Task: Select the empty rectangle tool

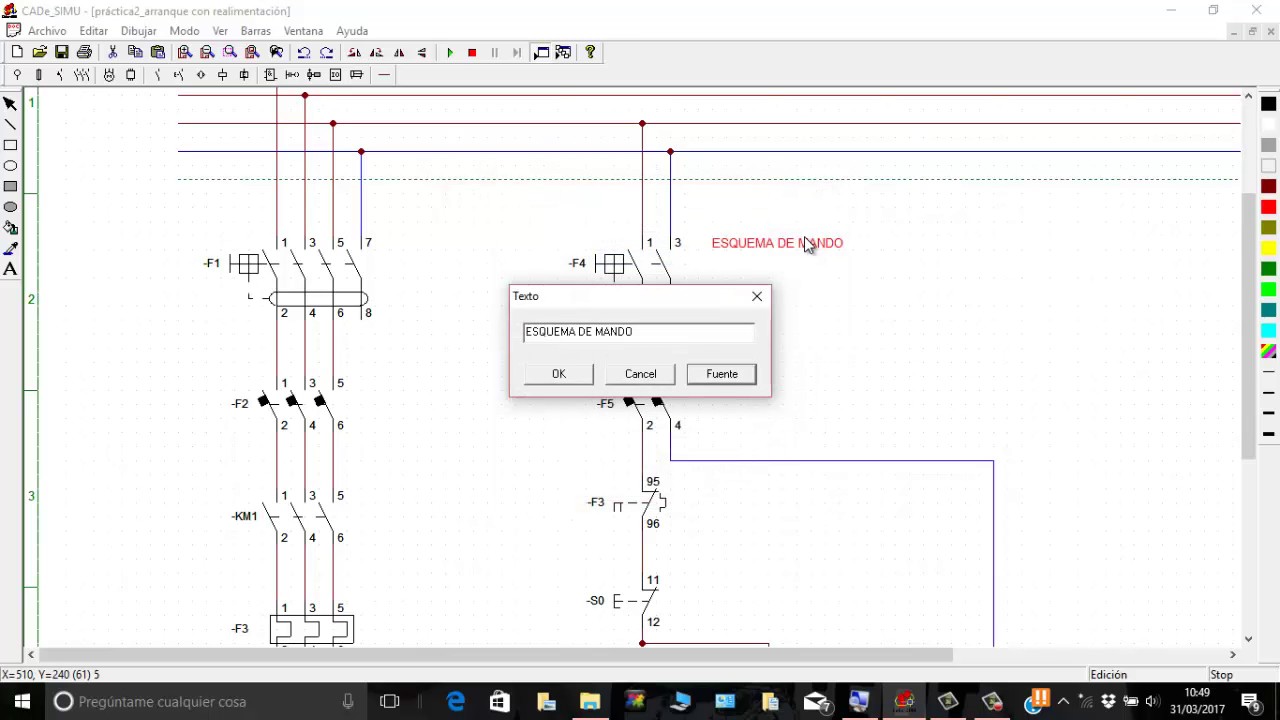Action: pyautogui.click(x=11, y=145)
